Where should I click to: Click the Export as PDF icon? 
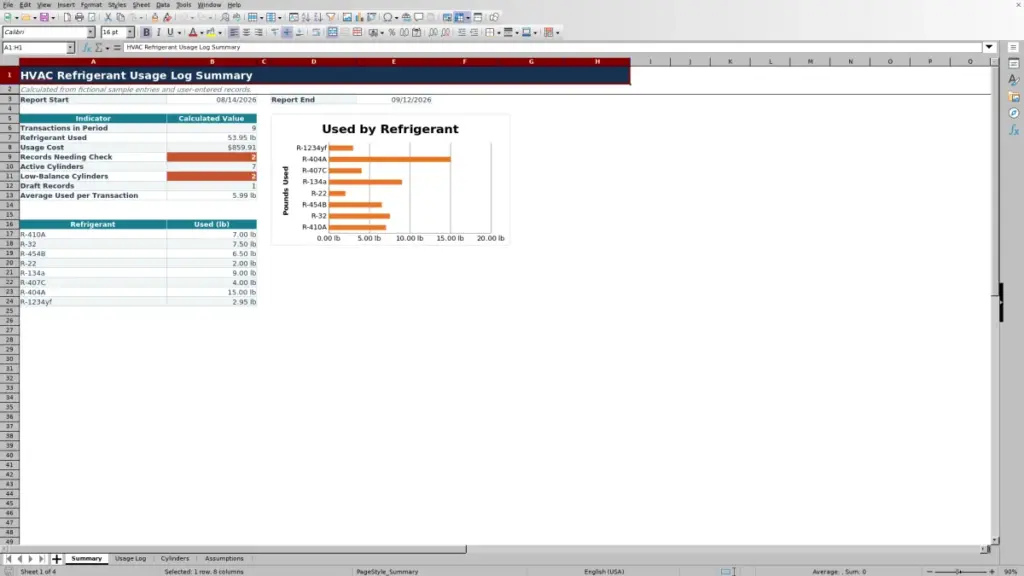tap(67, 17)
